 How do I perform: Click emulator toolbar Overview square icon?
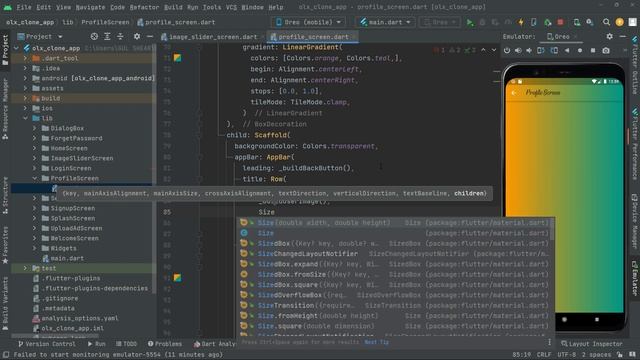(593, 51)
